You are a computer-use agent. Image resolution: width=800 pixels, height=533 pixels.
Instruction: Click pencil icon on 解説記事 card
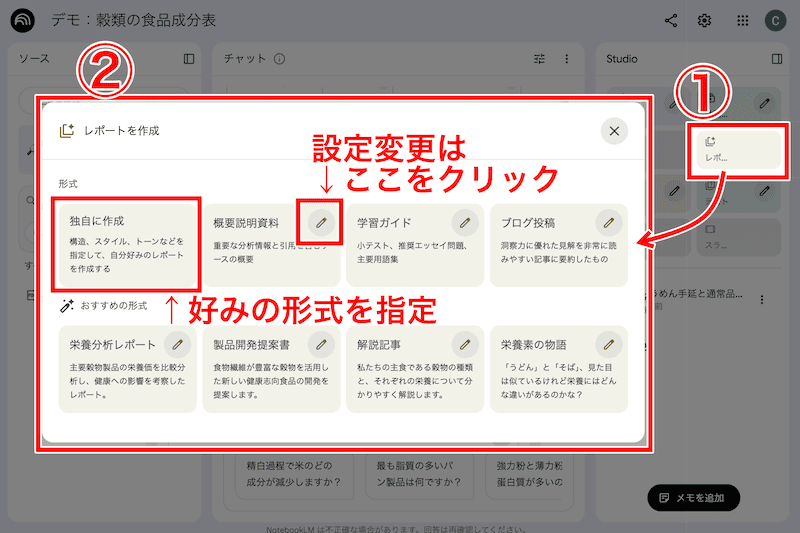(464, 344)
